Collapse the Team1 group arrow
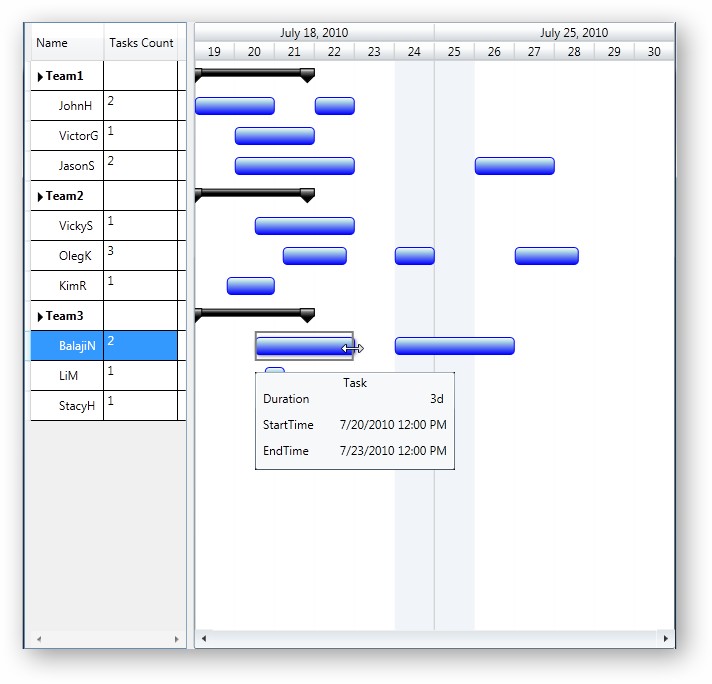The height and width of the screenshot is (684, 712). (41, 76)
